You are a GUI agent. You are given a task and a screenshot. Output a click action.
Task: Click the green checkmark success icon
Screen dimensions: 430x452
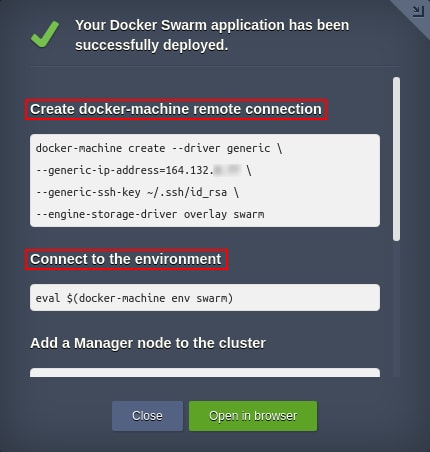click(45, 34)
